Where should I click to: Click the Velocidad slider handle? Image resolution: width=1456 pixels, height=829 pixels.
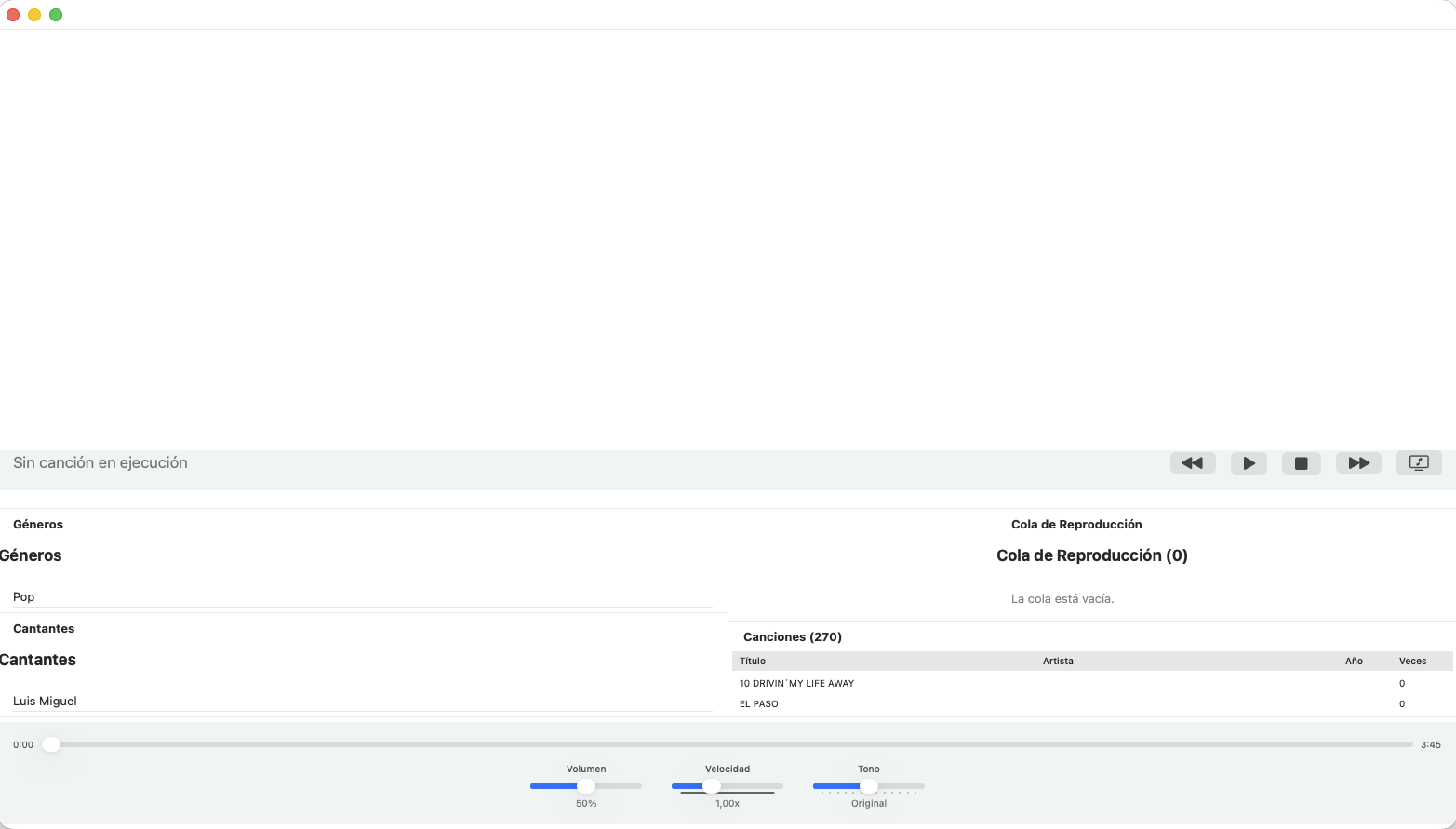pos(712,786)
